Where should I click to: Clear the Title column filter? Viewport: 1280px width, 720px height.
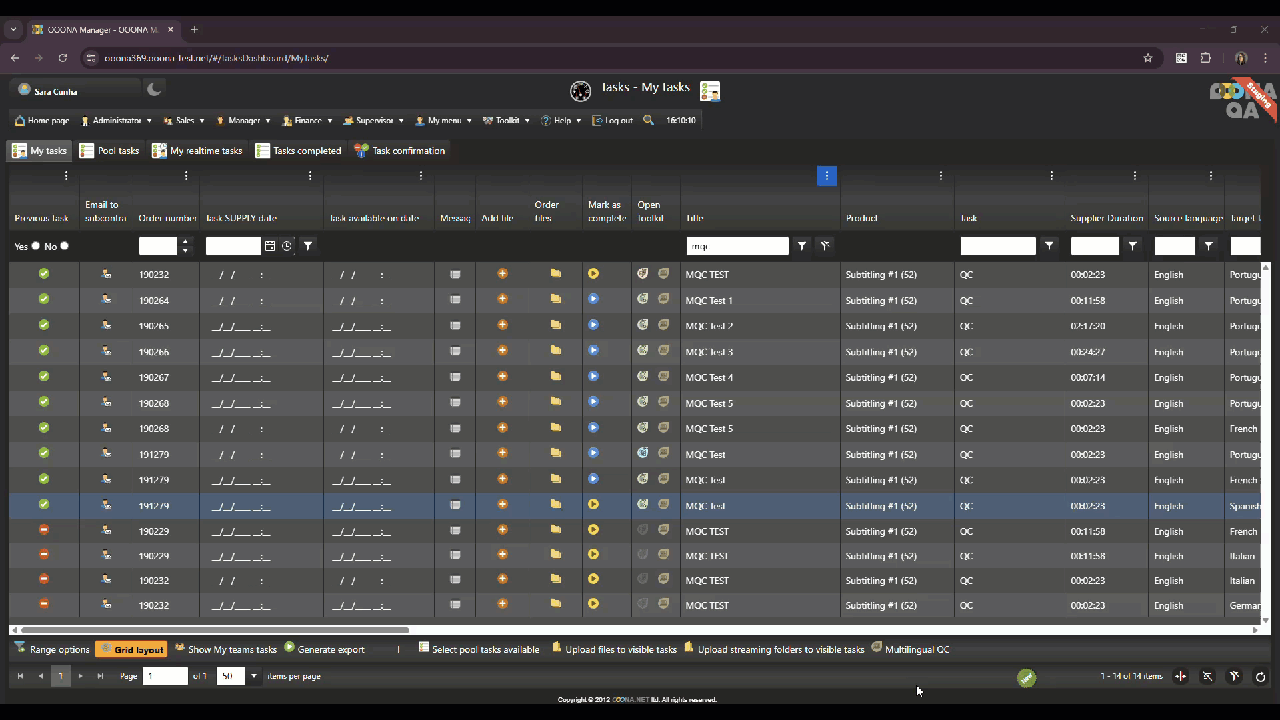[x=825, y=246]
